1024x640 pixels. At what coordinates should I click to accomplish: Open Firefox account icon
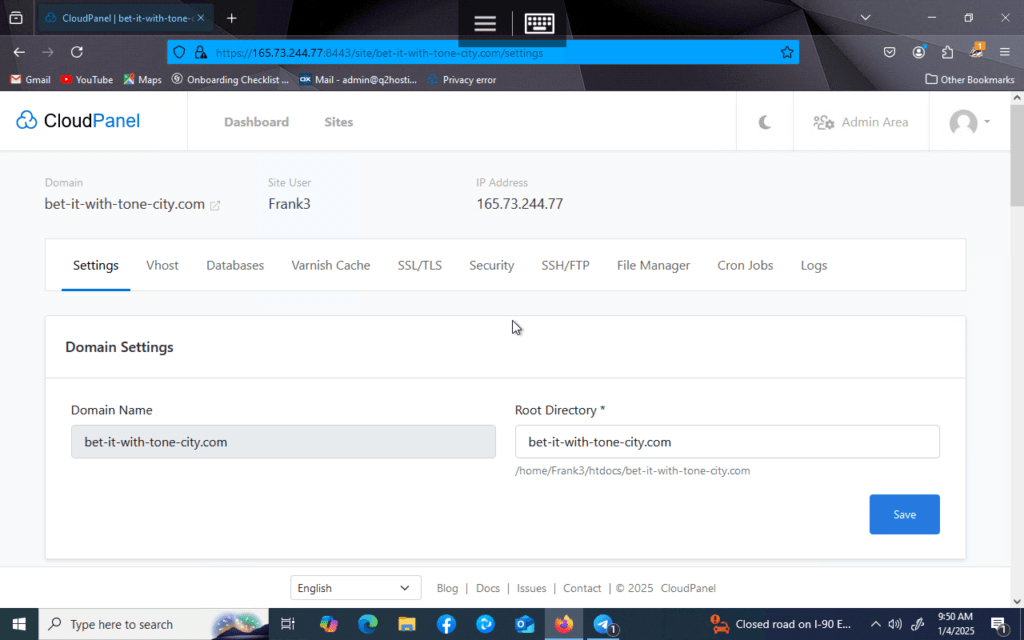[918, 52]
